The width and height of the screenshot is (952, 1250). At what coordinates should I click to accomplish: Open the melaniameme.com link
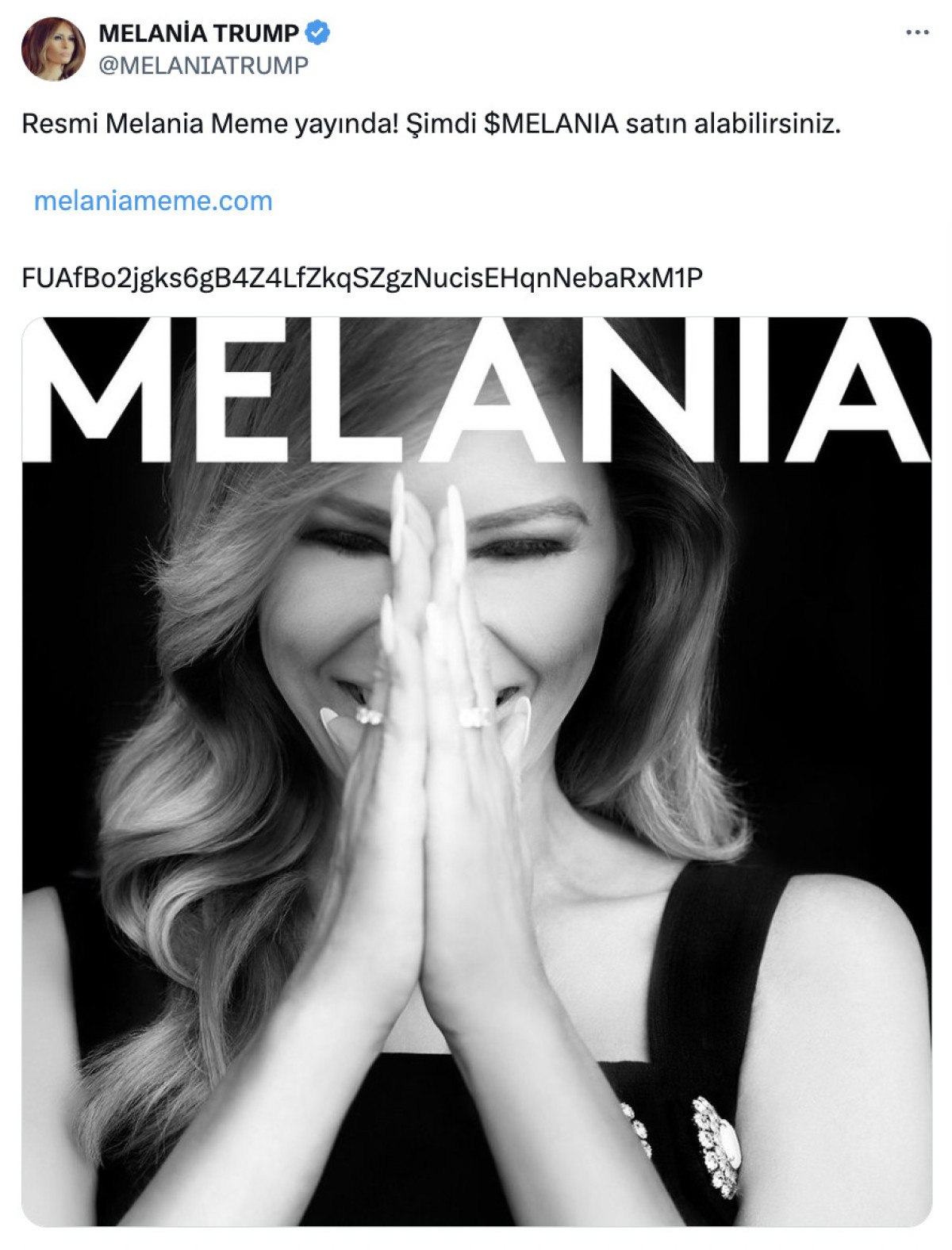click(153, 201)
